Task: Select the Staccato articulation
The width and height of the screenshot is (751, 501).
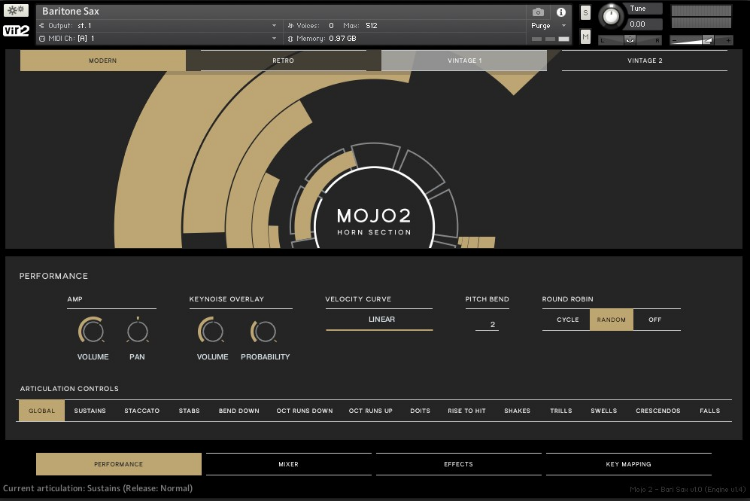Action: (x=142, y=410)
